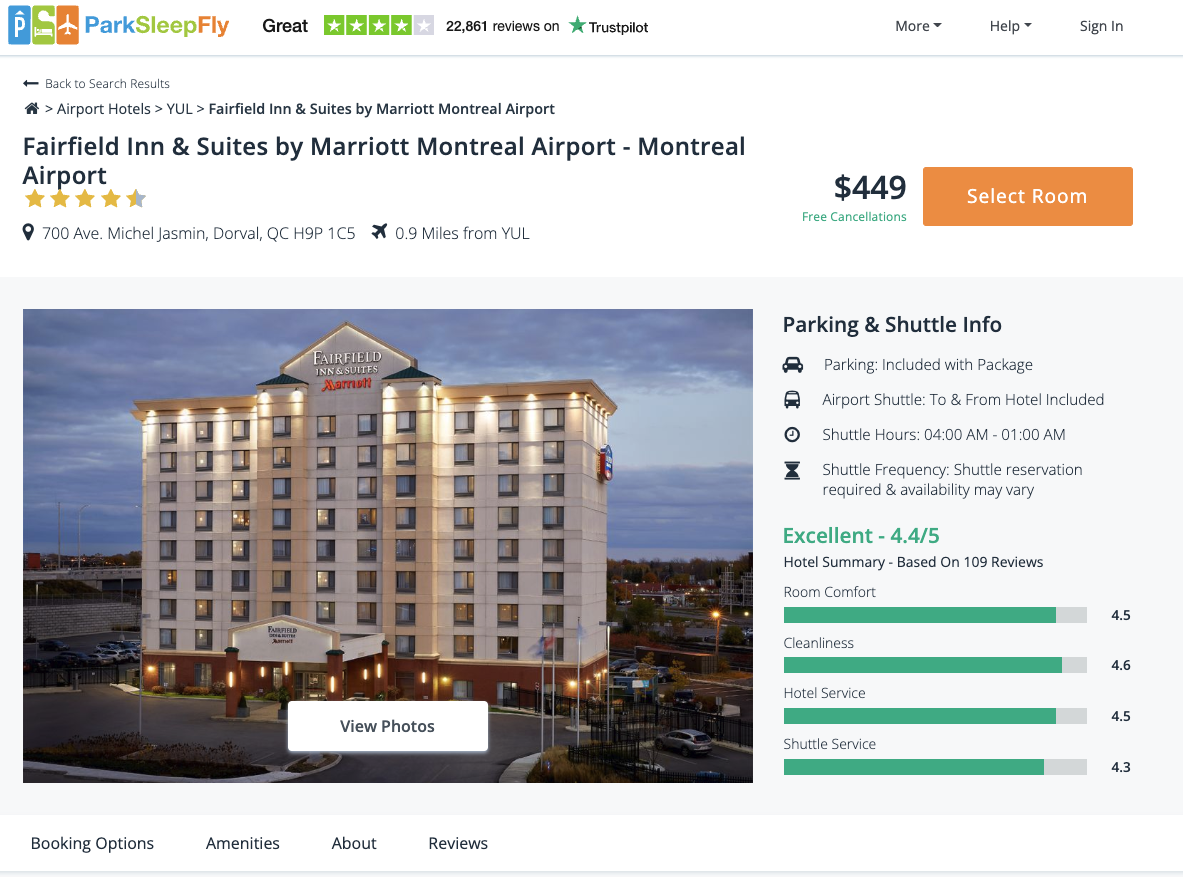Expand the Help dropdown
The height and width of the screenshot is (877, 1183).
point(1010,27)
